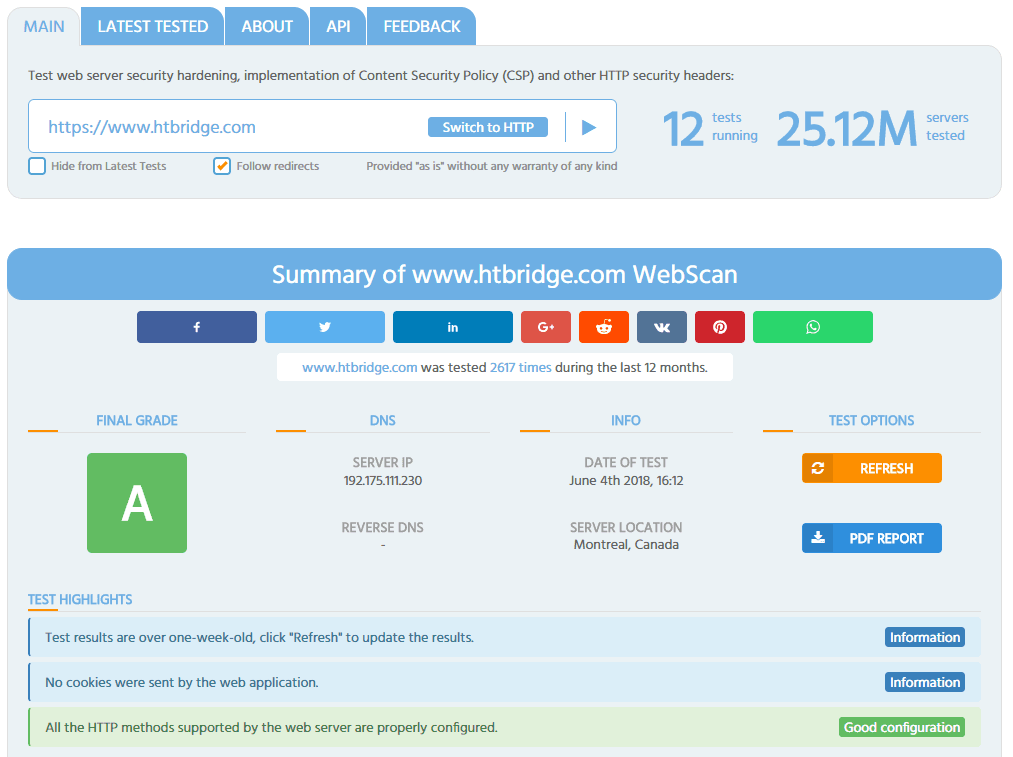Click Information badge on one-week-old results row
This screenshot has width=1013, height=757.
[x=924, y=638]
